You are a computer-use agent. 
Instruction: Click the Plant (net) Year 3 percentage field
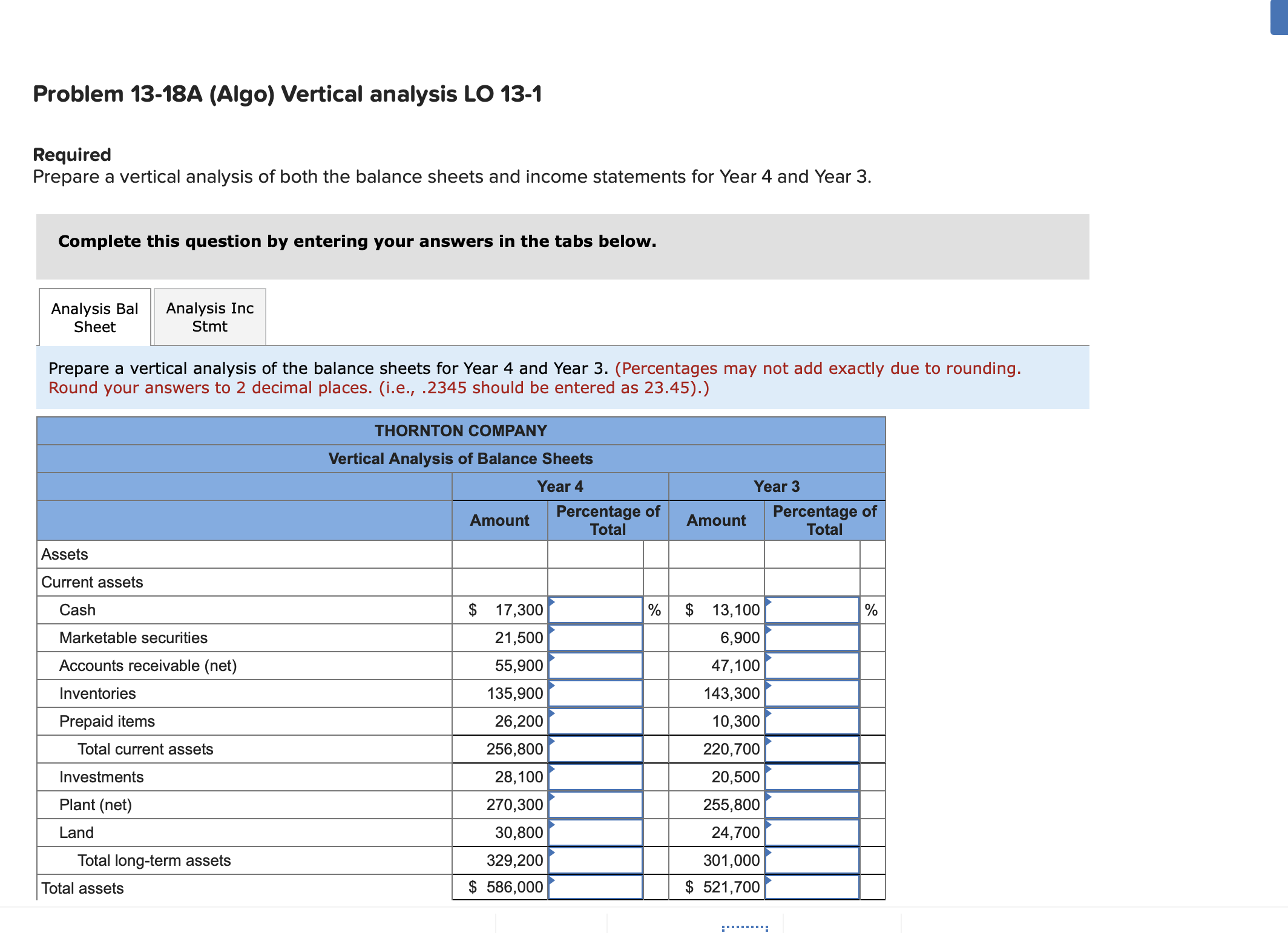coord(813,805)
